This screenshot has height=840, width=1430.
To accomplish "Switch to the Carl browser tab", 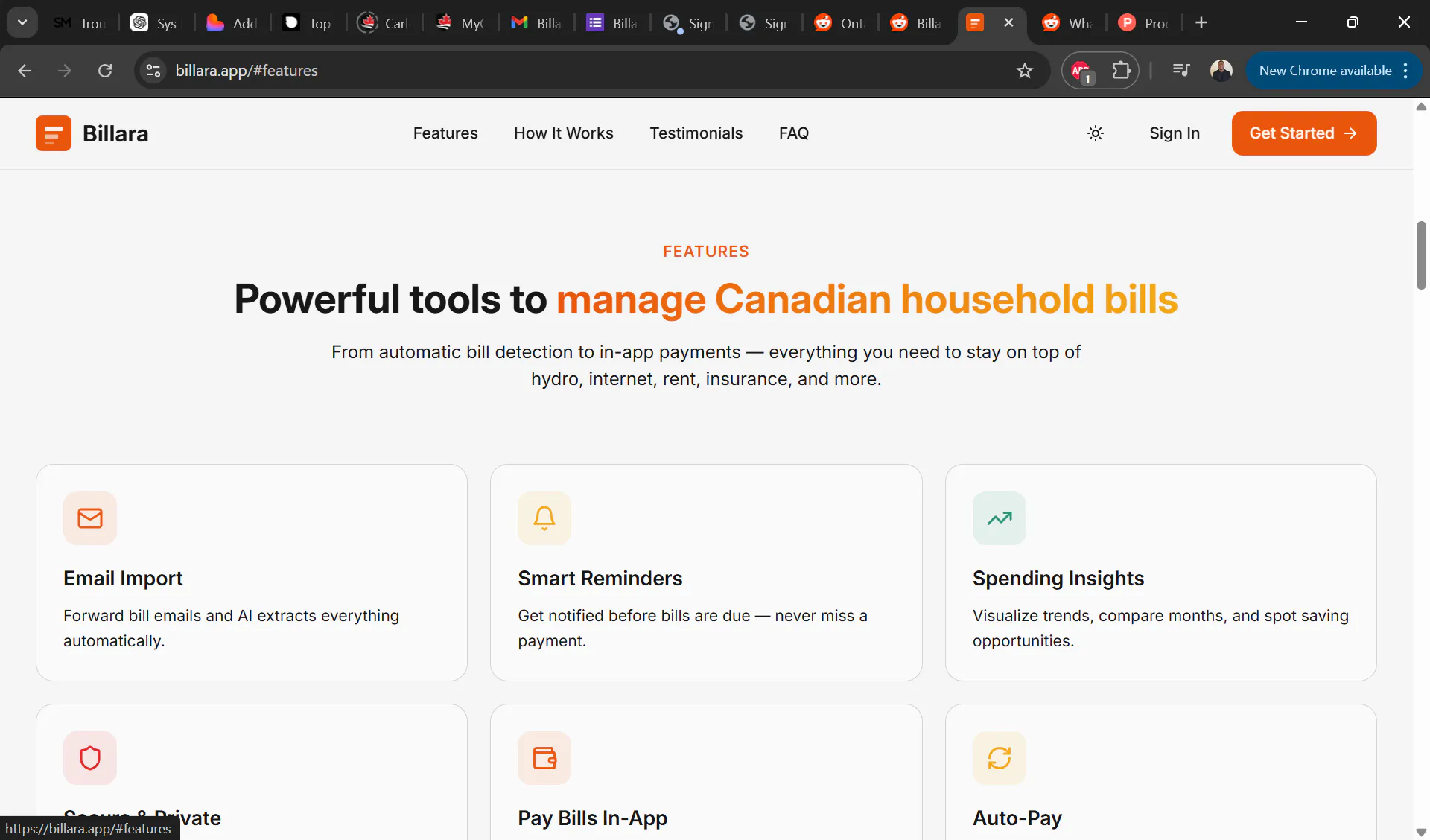I will [384, 23].
